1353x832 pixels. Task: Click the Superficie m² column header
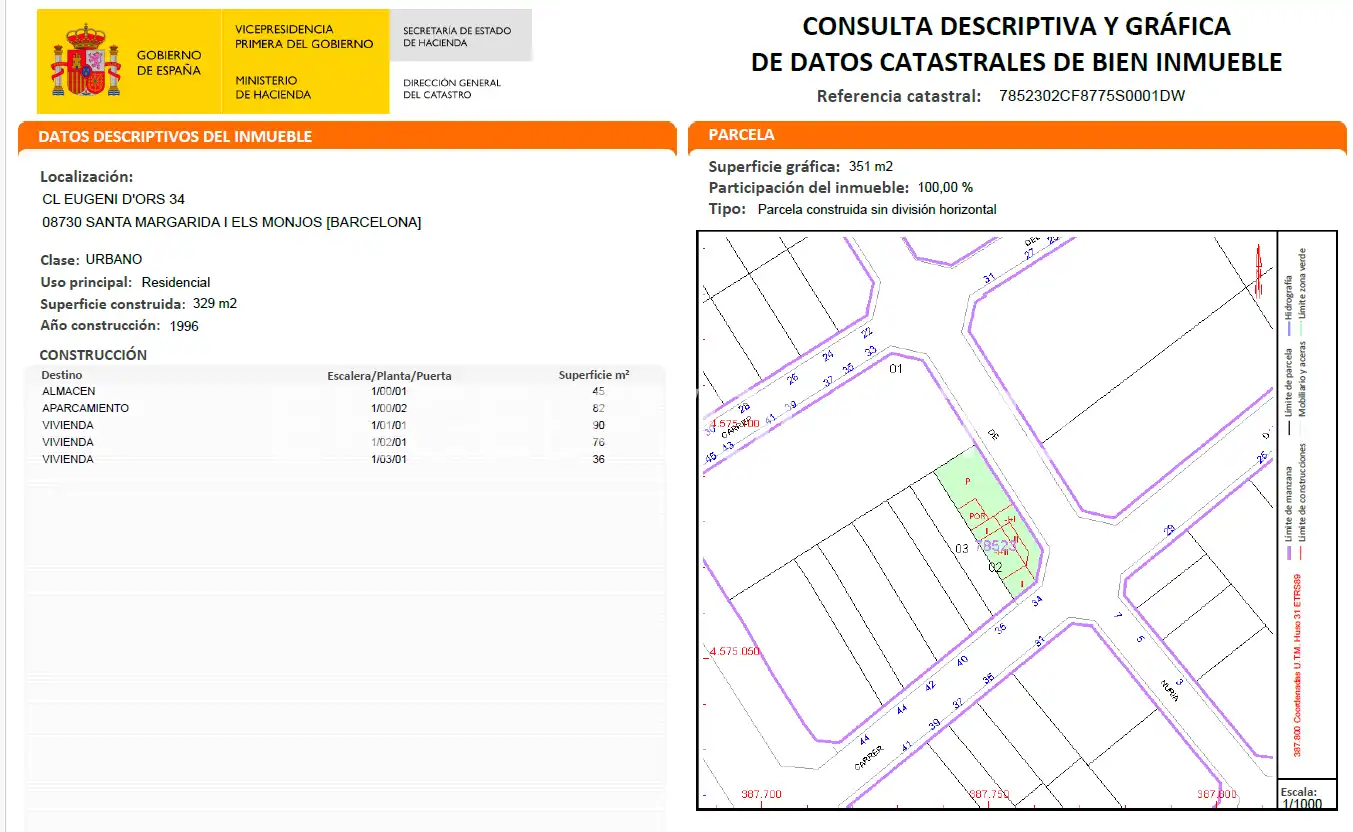tap(593, 375)
